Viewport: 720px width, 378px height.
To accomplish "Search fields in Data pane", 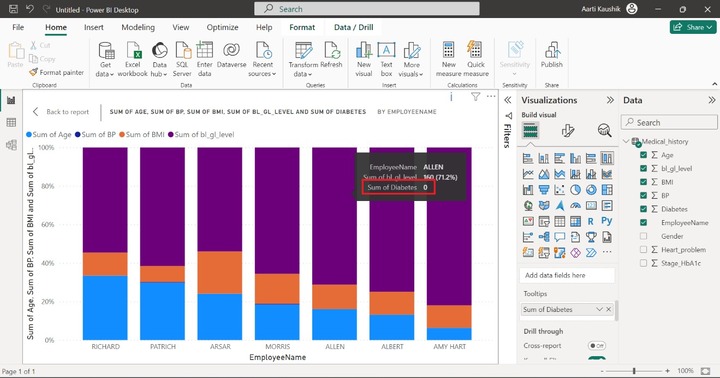I will [x=669, y=123].
